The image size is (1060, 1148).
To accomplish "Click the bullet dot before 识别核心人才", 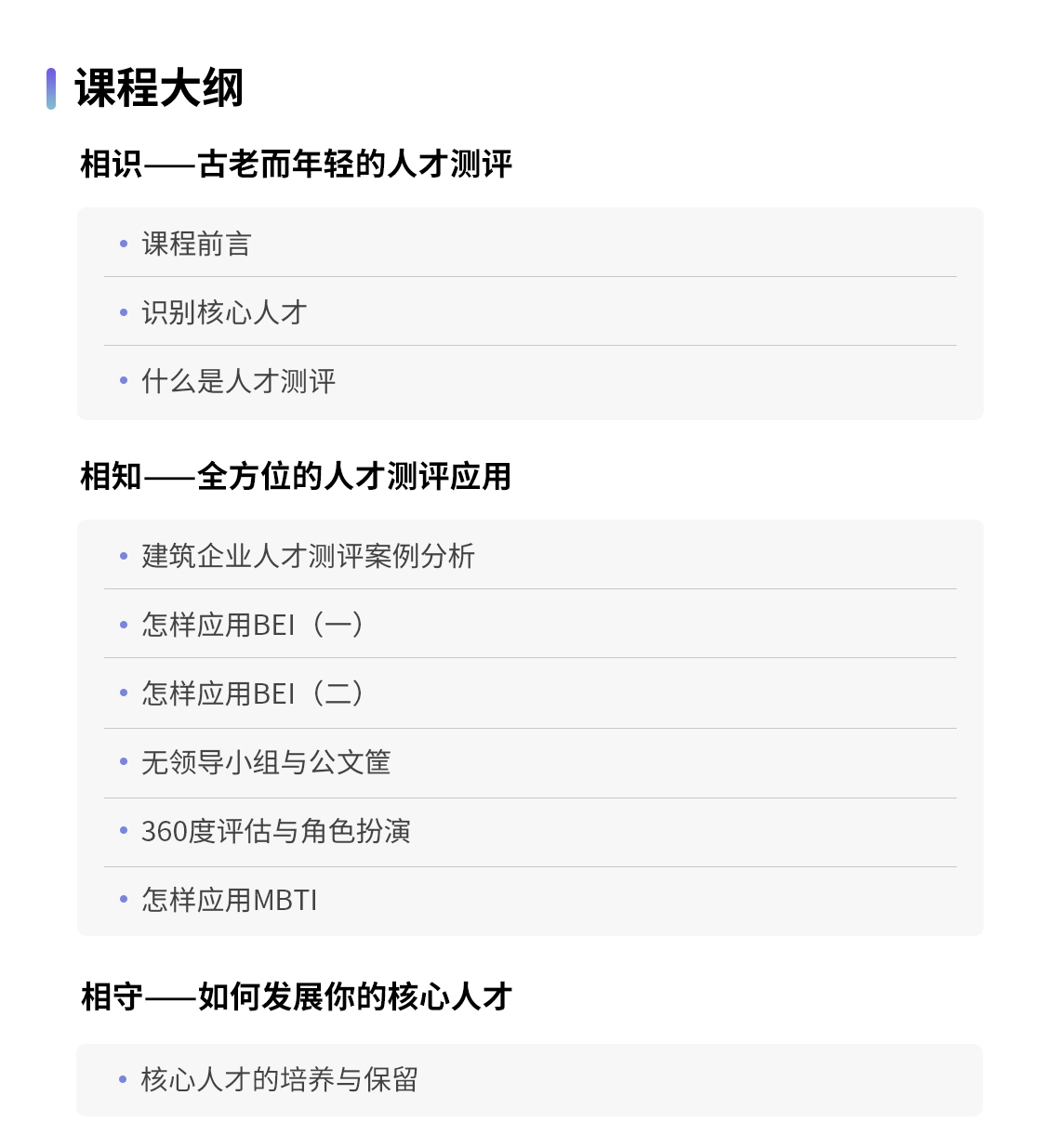I will click(x=123, y=313).
